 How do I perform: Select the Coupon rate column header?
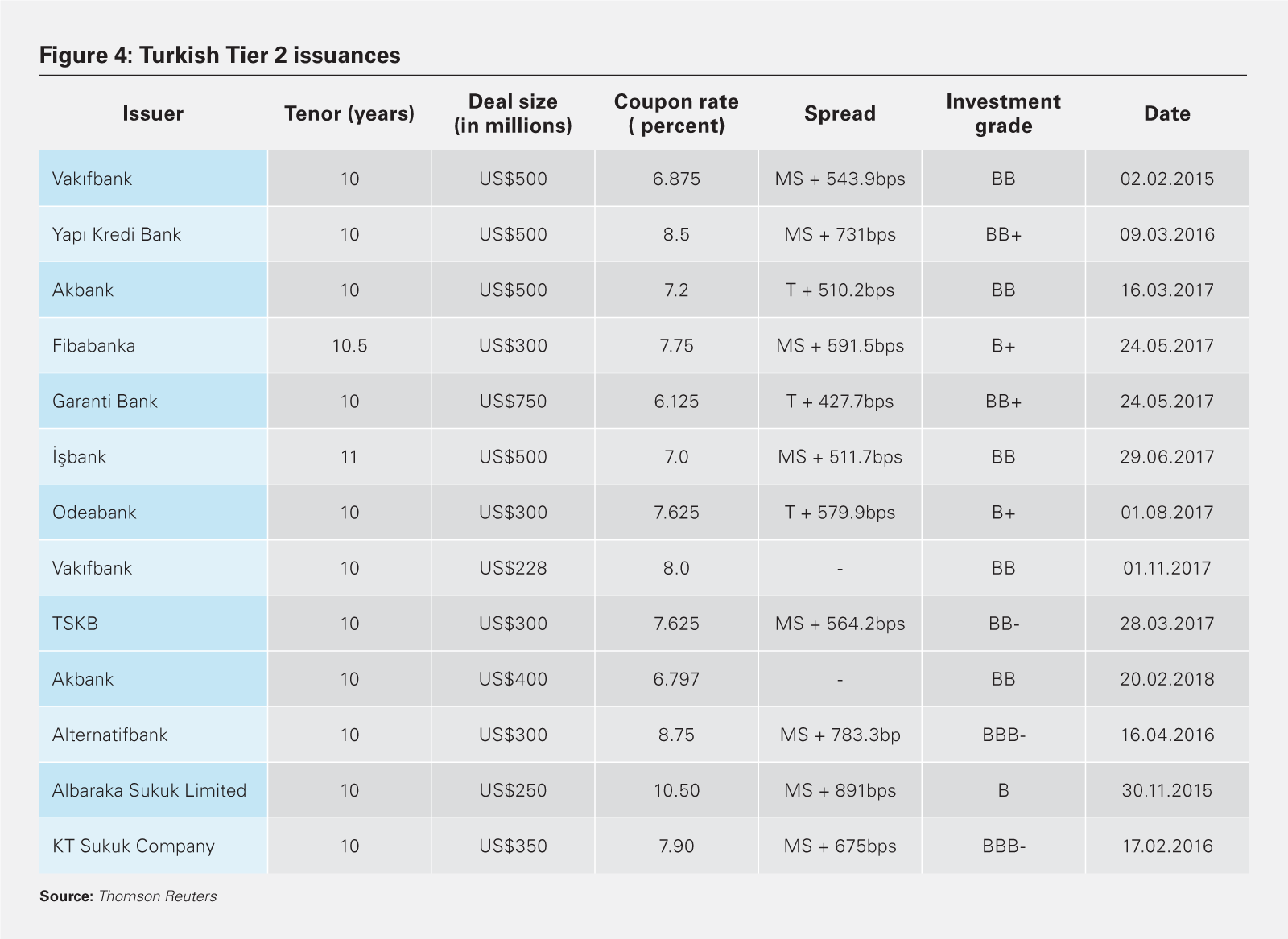(676, 113)
